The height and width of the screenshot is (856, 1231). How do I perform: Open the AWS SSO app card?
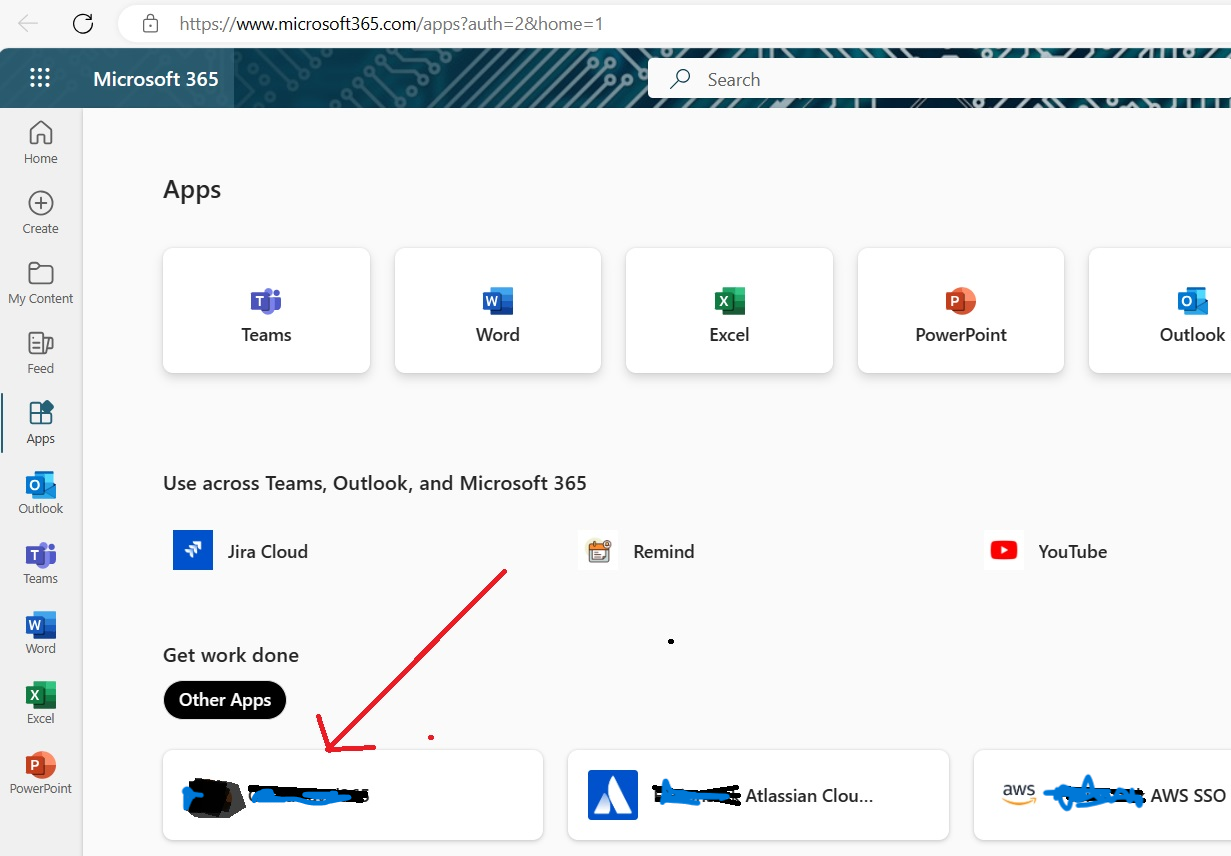point(1102,795)
